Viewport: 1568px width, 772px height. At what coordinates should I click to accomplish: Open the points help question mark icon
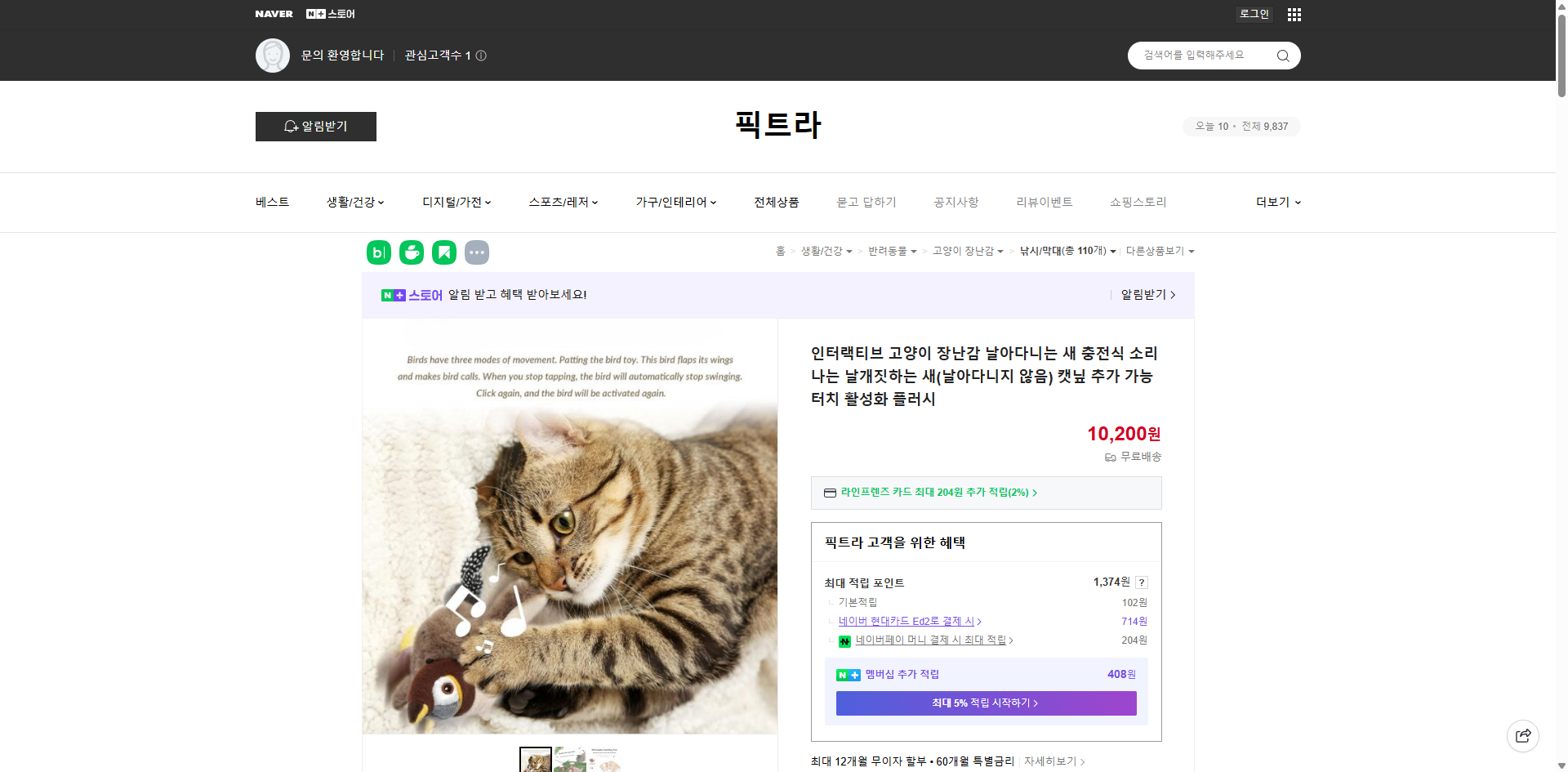(x=1142, y=582)
